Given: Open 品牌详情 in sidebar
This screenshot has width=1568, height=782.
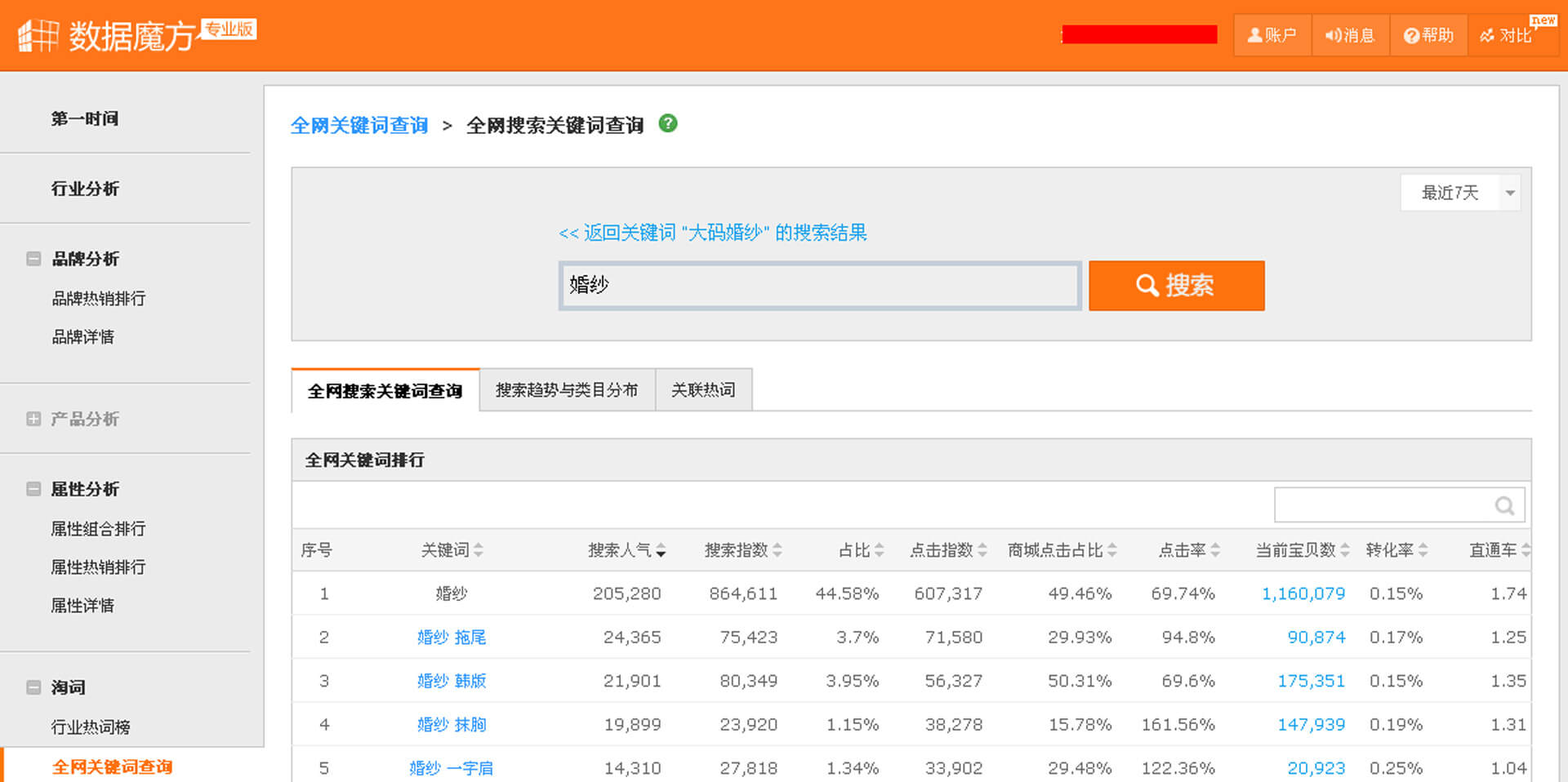Looking at the screenshot, I should click(83, 337).
